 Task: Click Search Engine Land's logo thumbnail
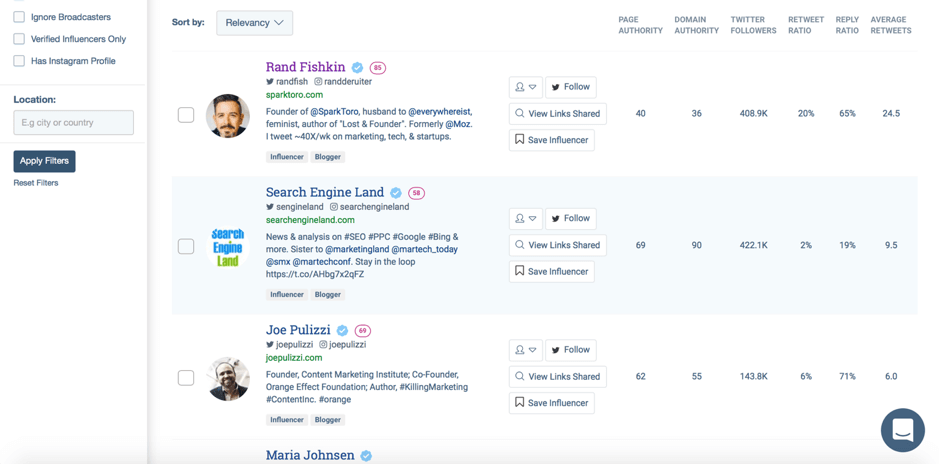pos(228,247)
